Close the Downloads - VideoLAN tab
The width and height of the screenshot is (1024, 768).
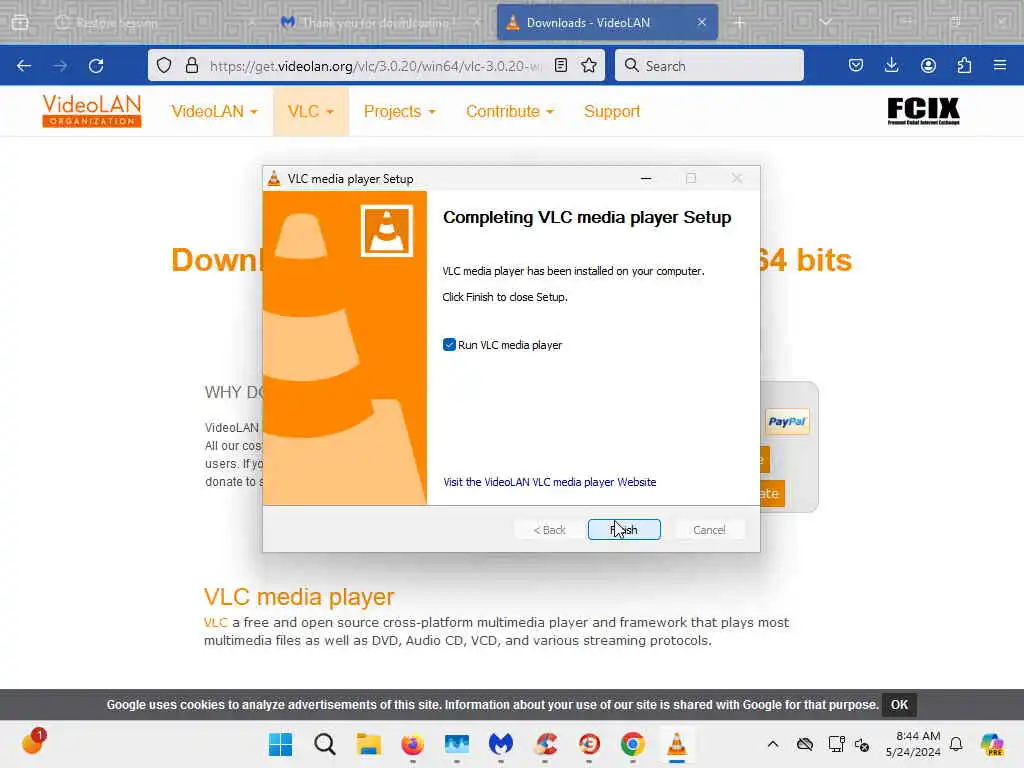tap(701, 22)
